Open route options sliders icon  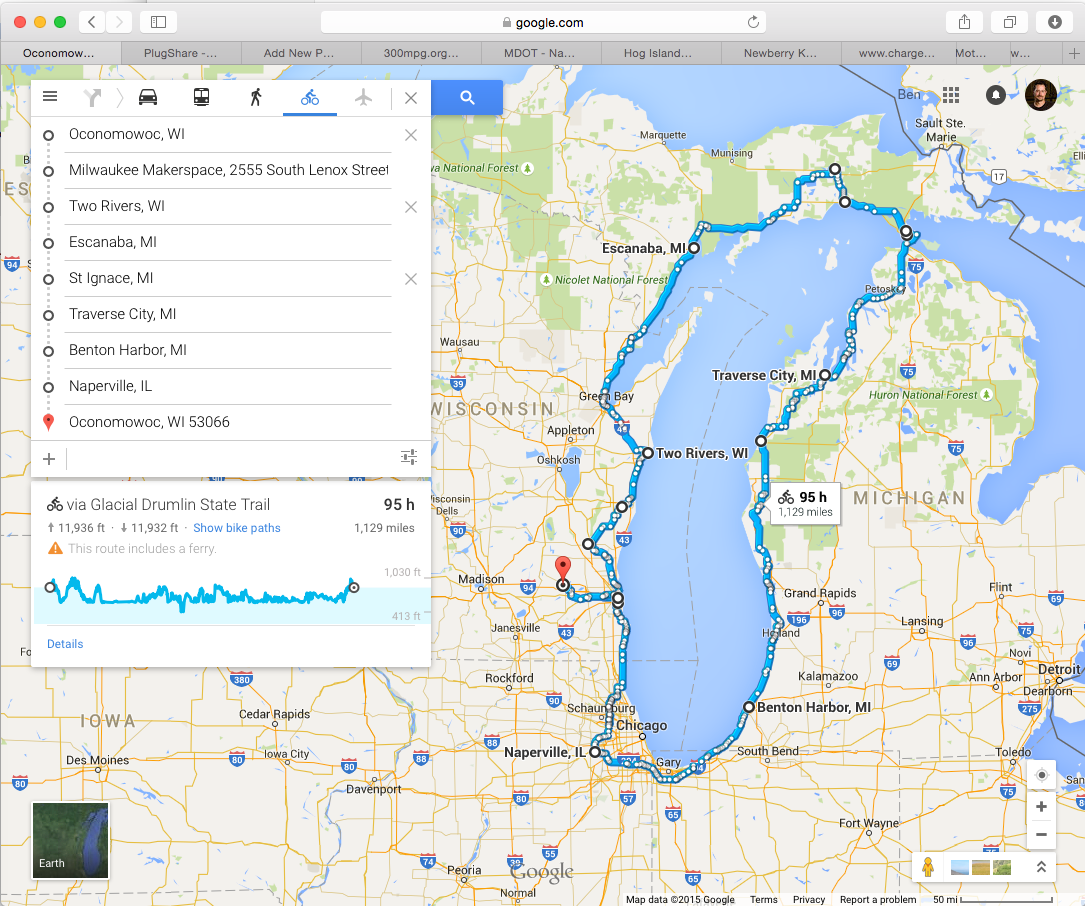[409, 458]
